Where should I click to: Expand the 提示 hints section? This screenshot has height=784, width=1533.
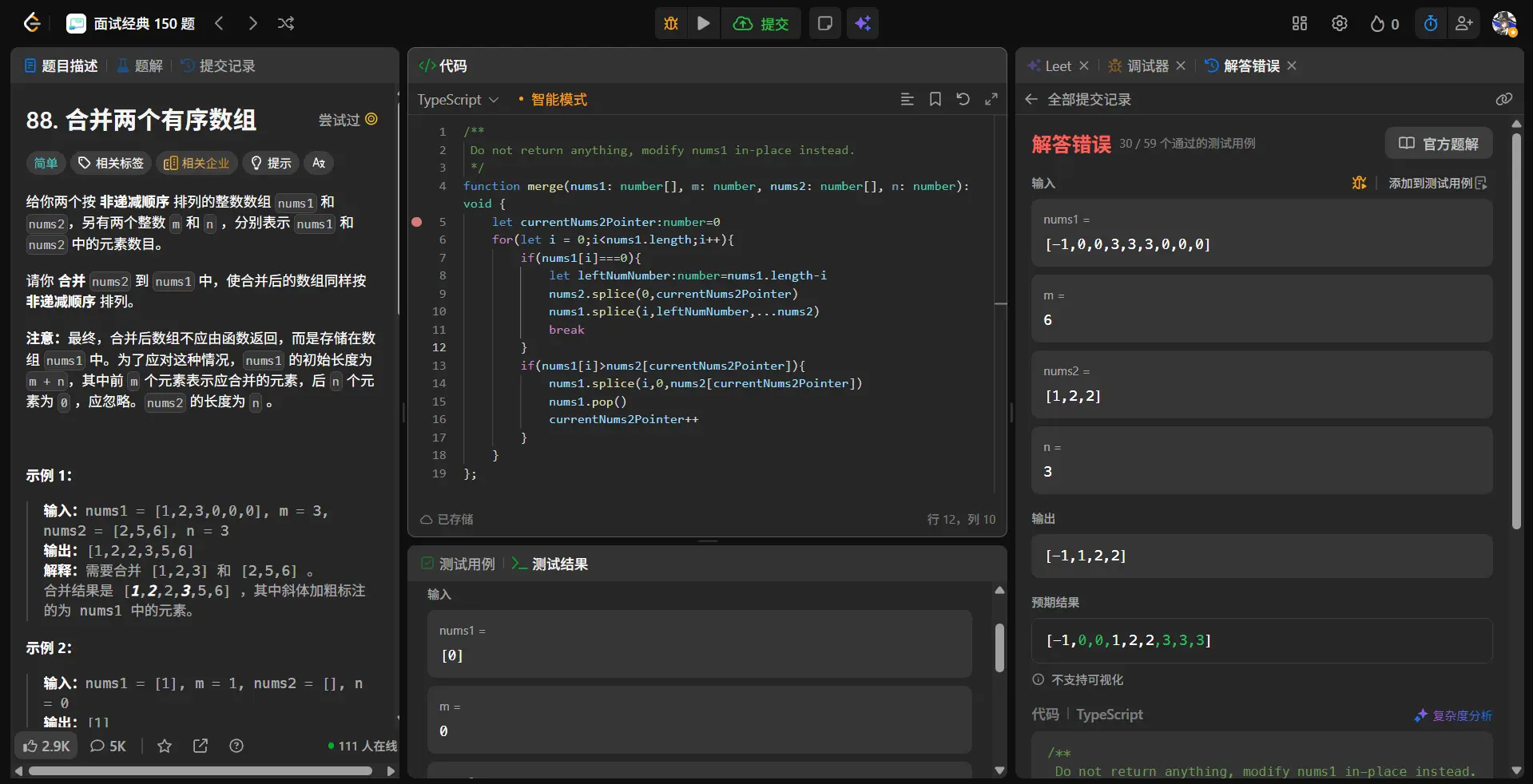point(271,163)
